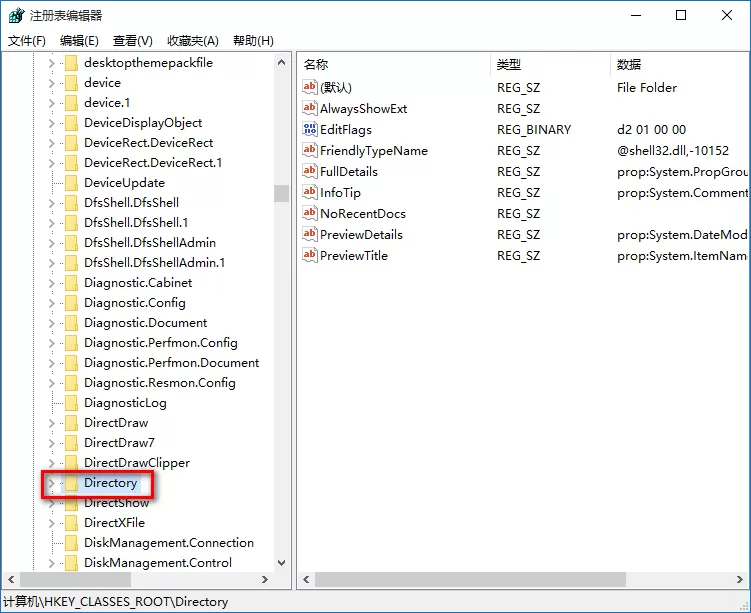This screenshot has height=613, width=751.
Task: Select the EditFlags value name
Action: pos(345,130)
